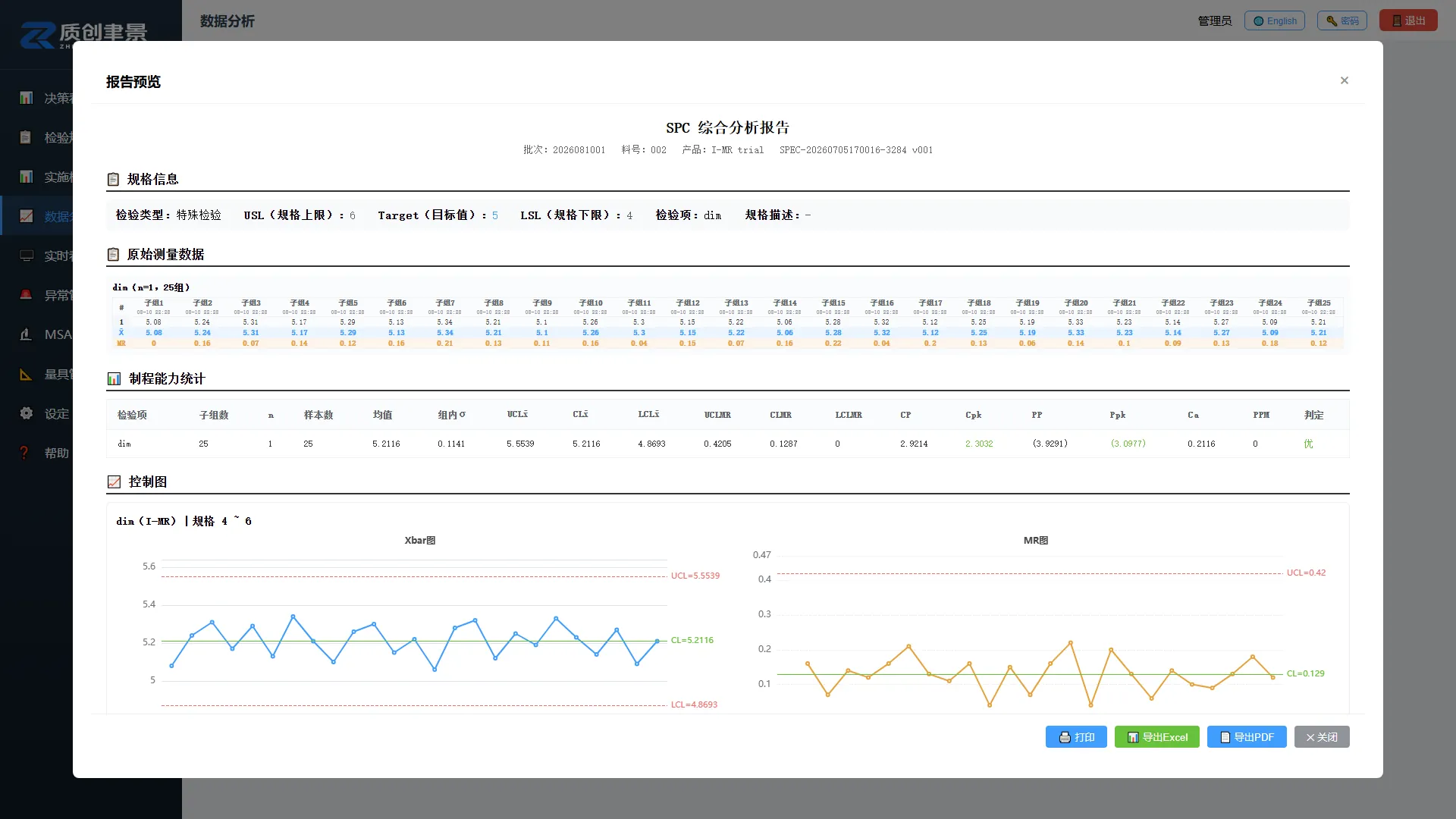Click the UCL=0.42 label on MR chart

point(1306,573)
